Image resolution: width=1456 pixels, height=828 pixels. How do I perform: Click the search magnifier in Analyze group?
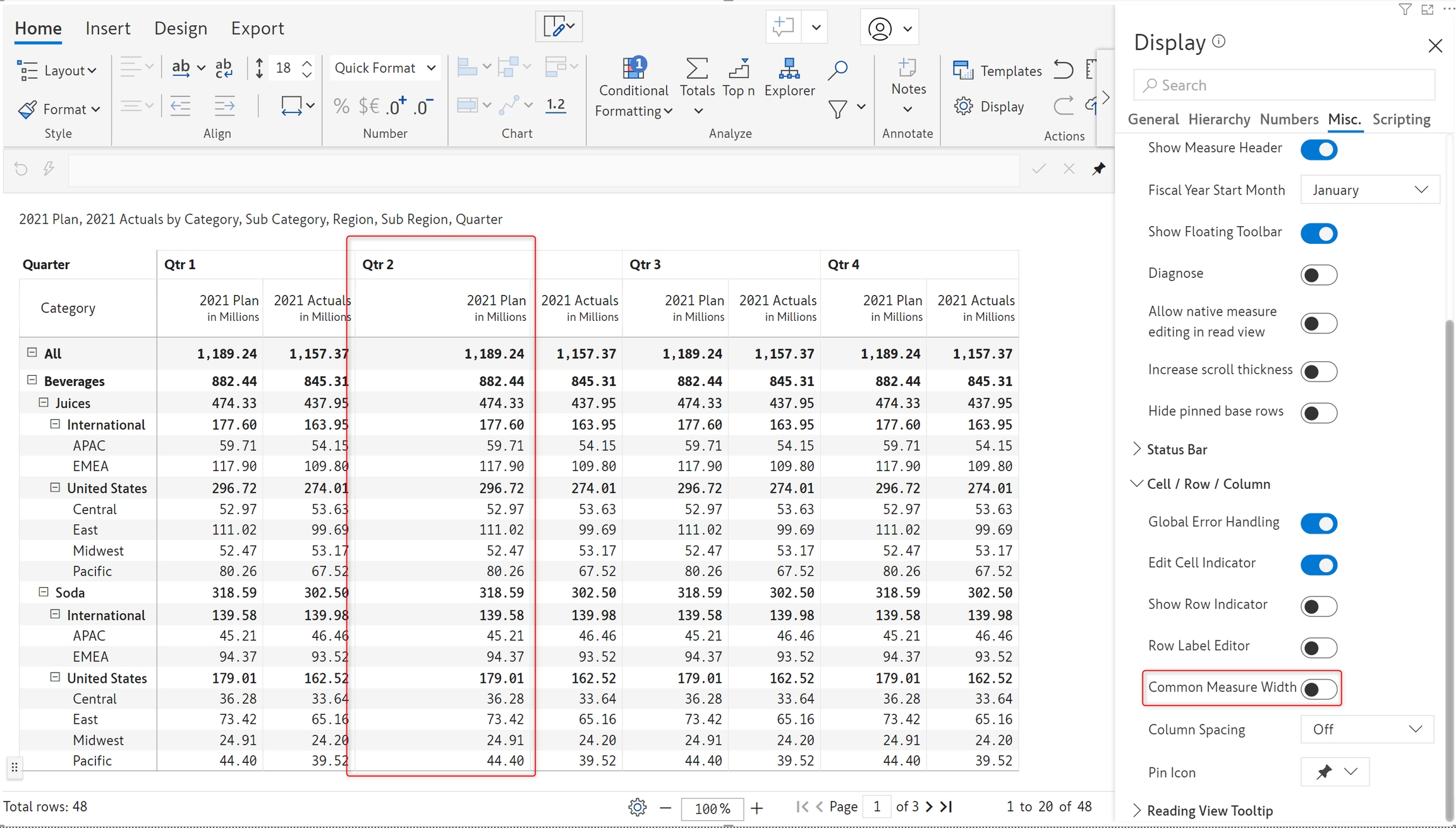(837, 69)
